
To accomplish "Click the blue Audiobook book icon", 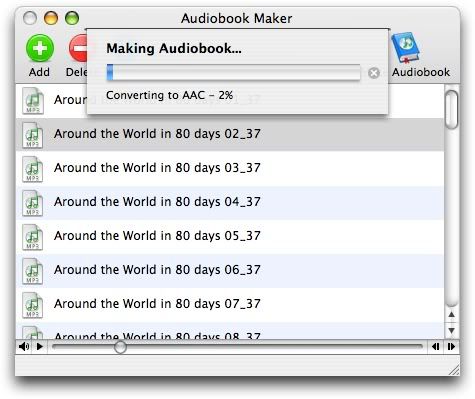I will (405, 47).
